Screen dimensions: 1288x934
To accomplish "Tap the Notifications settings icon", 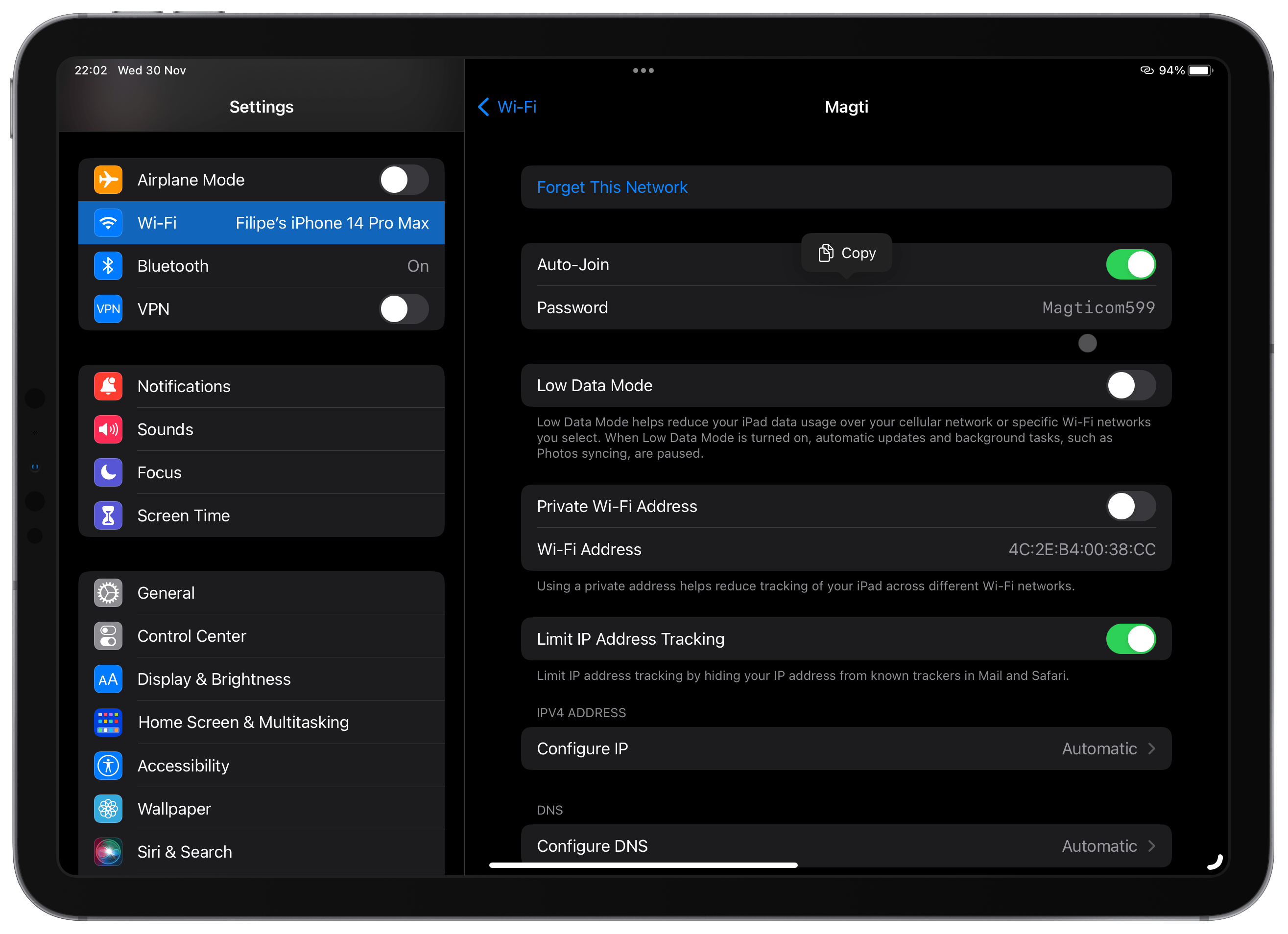I will 109,385.
